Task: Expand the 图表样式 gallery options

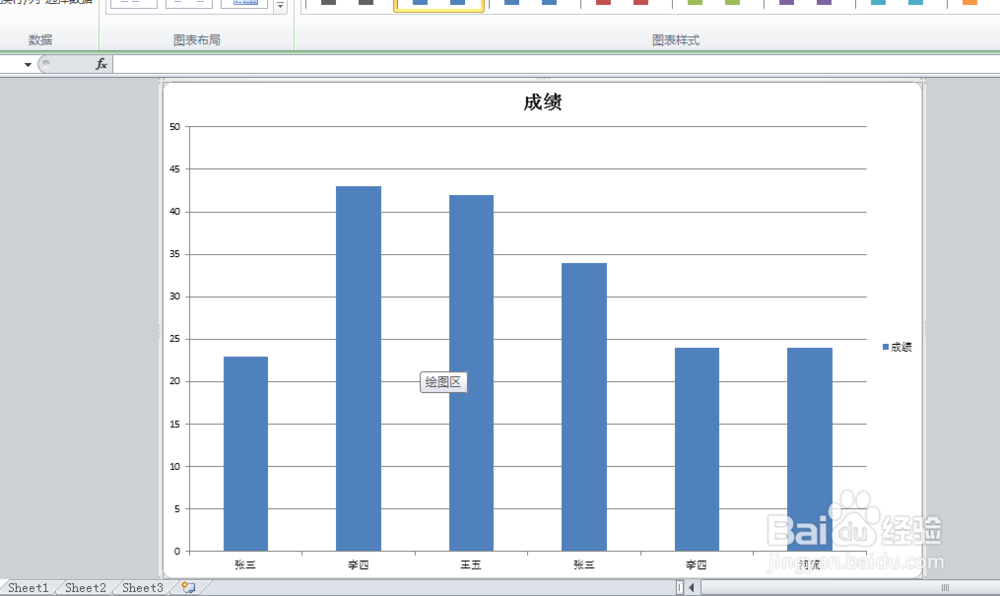Action: coord(993,6)
